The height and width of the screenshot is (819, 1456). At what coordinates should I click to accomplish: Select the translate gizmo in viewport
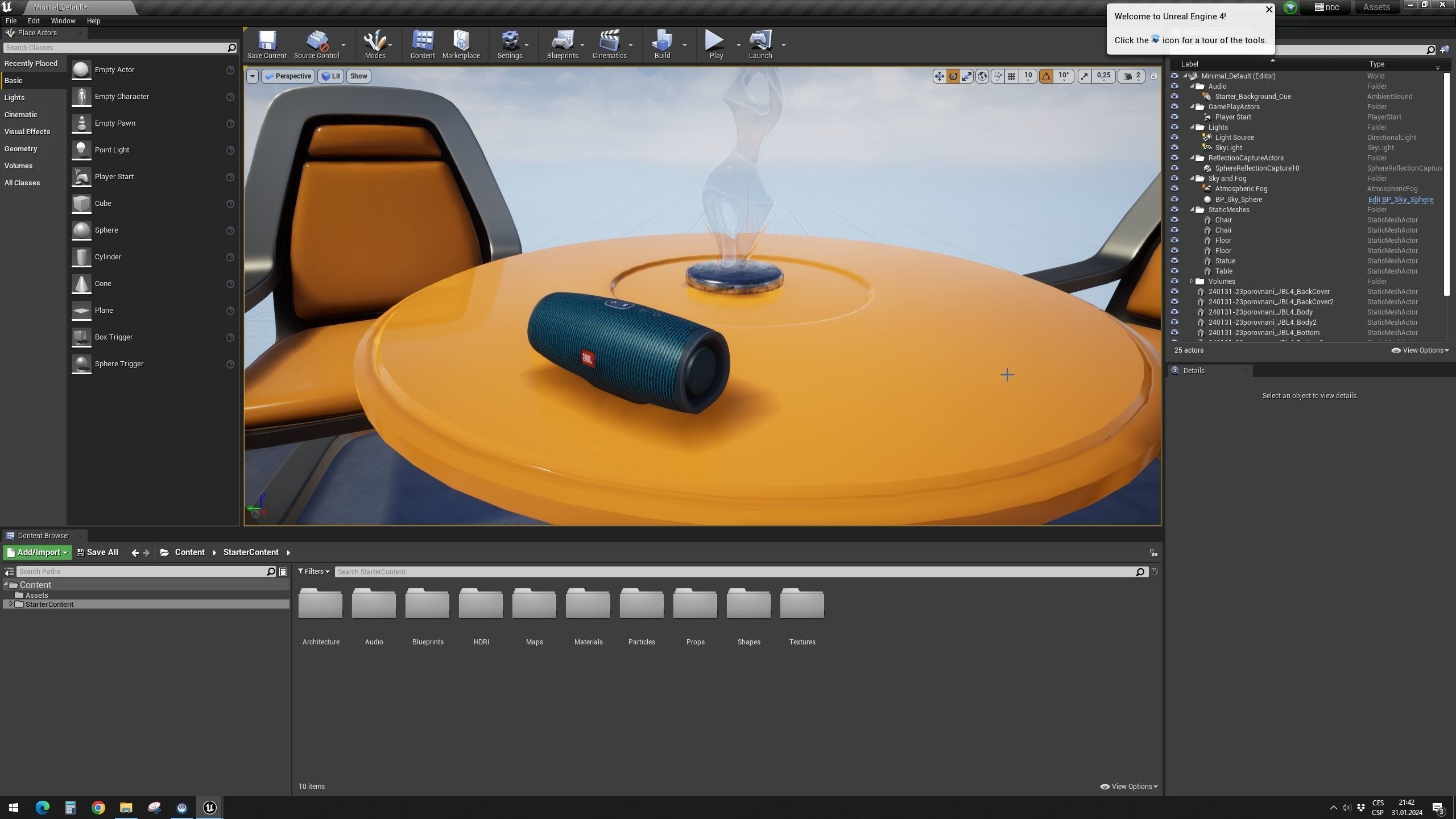939,76
